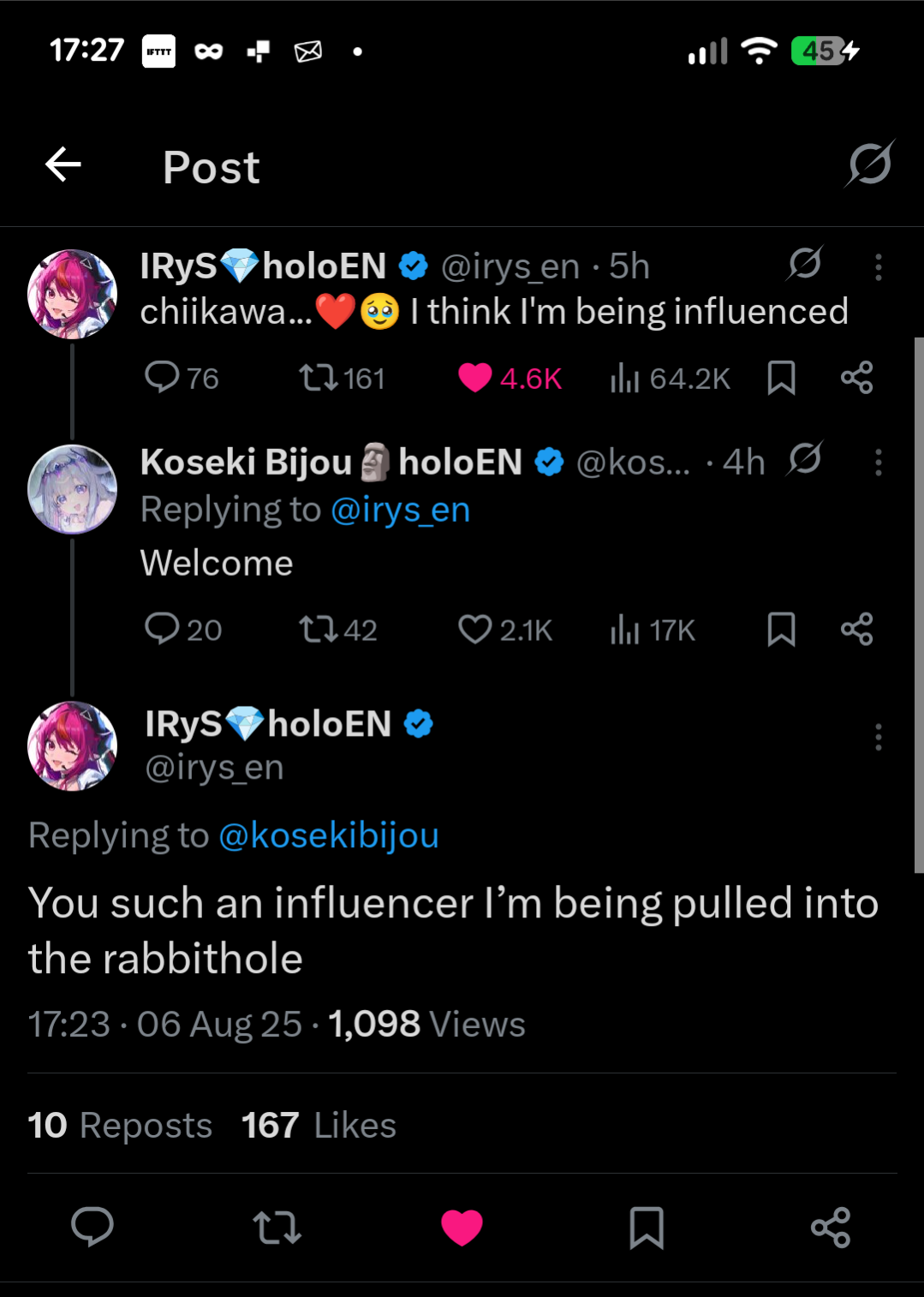Repost IRyS's chiikawa post with 161 reposts

tap(318, 378)
